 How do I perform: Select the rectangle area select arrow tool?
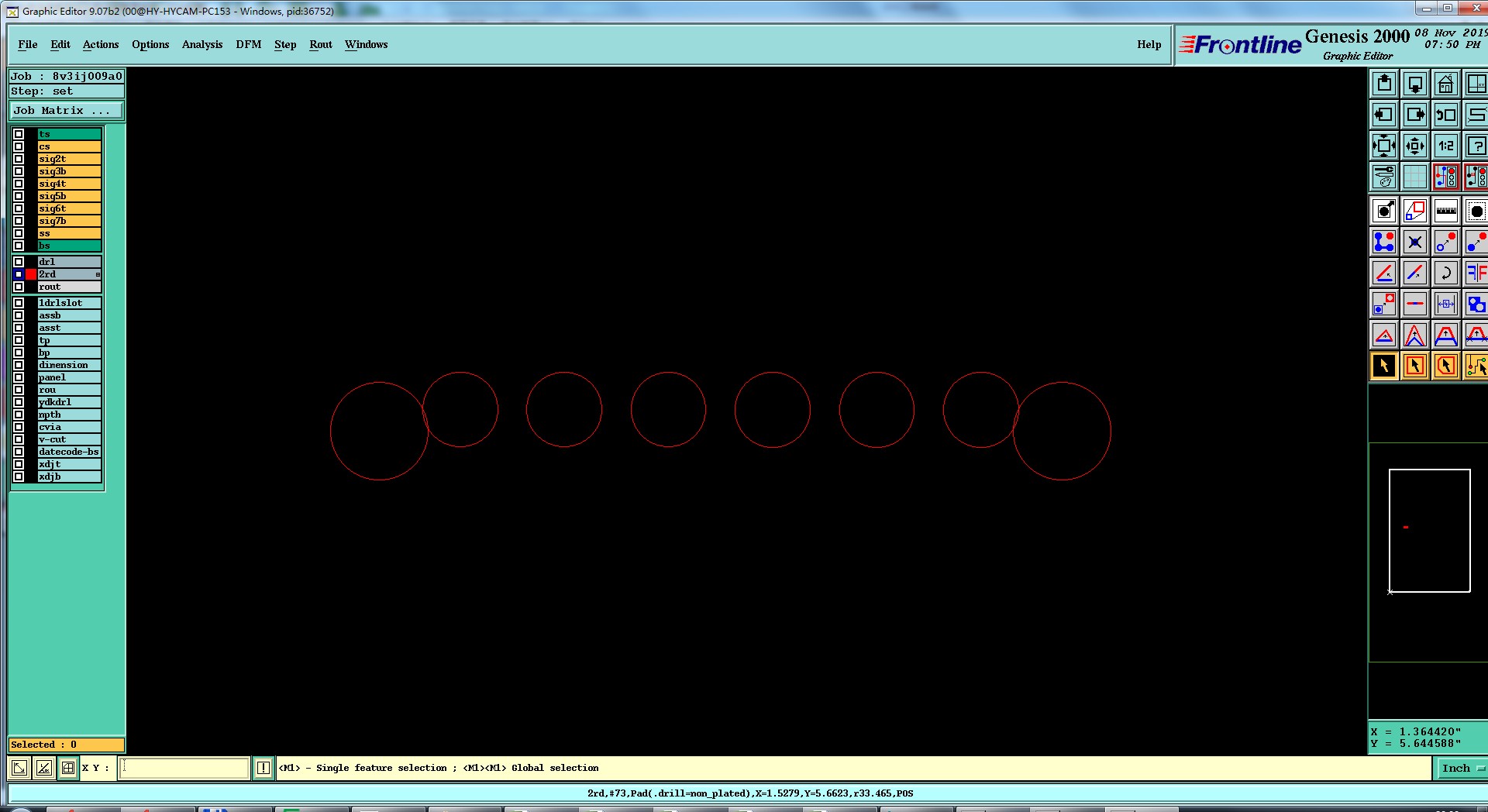(x=1415, y=366)
